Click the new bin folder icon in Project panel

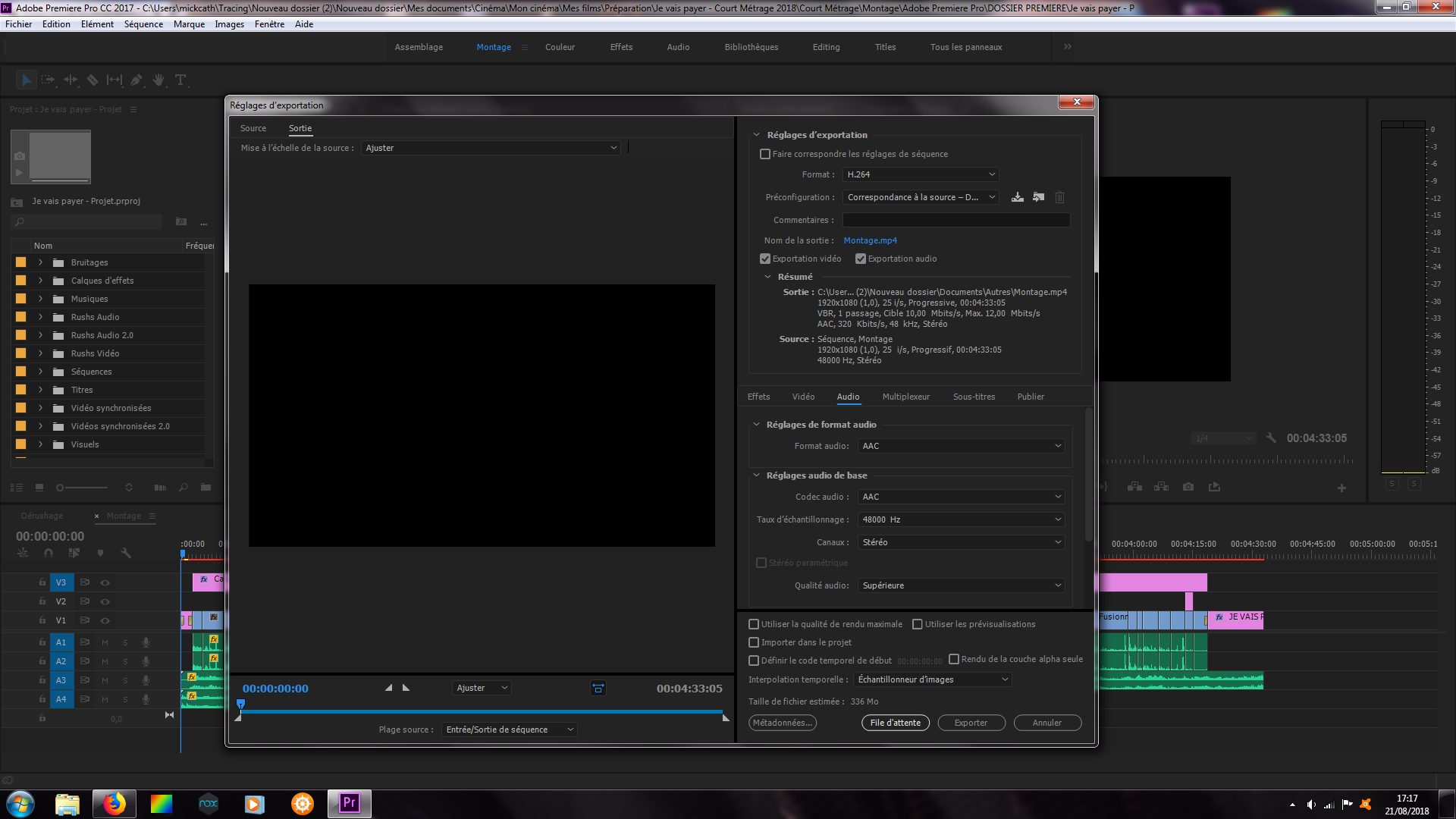[x=206, y=488]
